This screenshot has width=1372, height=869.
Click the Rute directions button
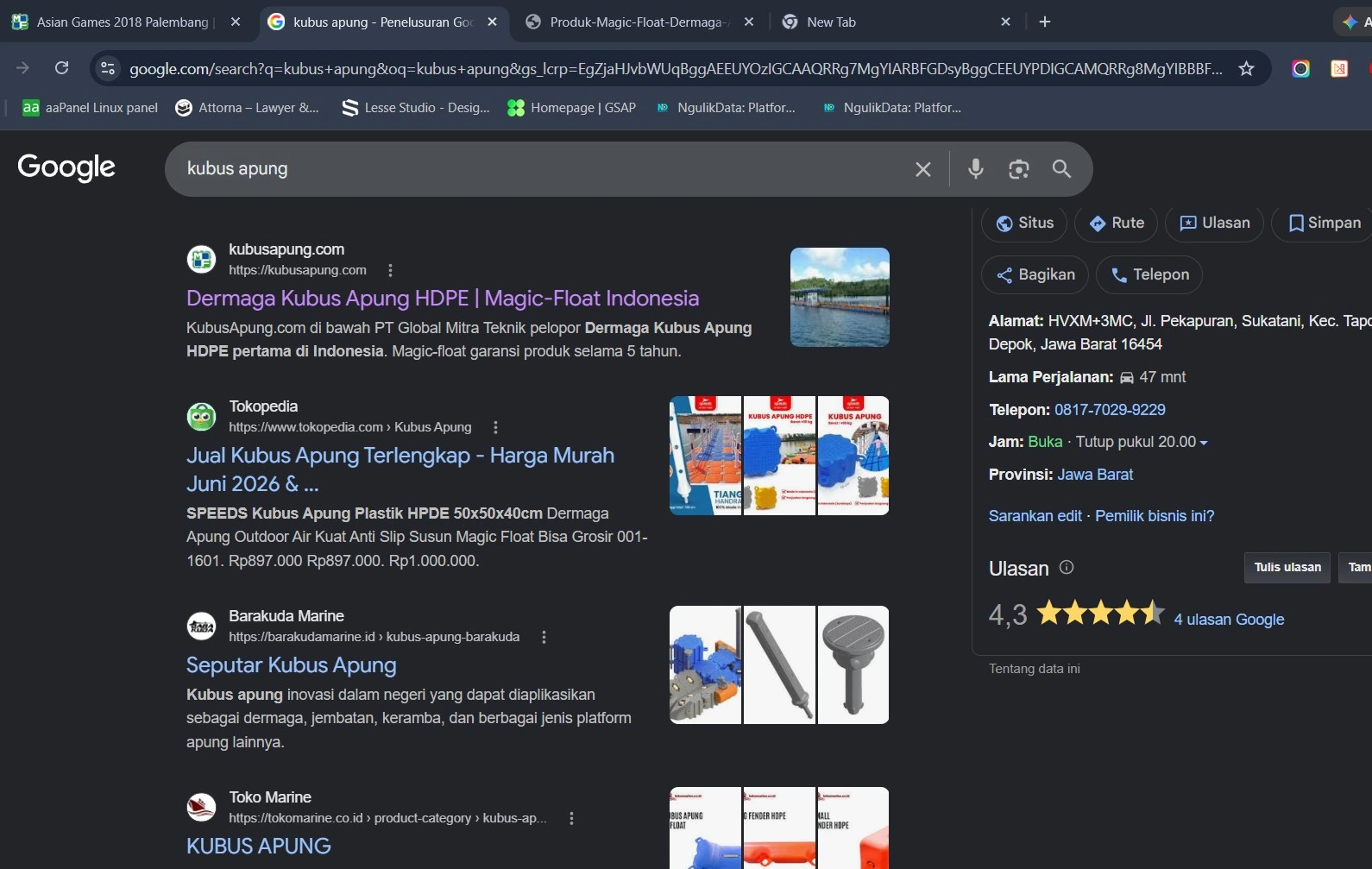pyautogui.click(x=1117, y=223)
